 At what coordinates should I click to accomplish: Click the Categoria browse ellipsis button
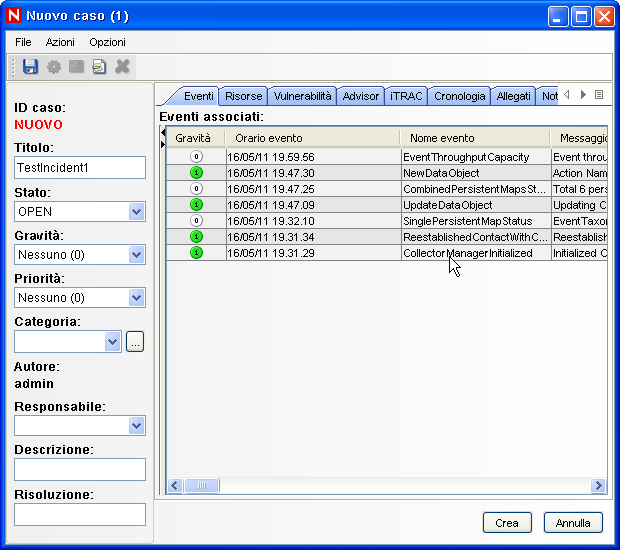coord(135,341)
